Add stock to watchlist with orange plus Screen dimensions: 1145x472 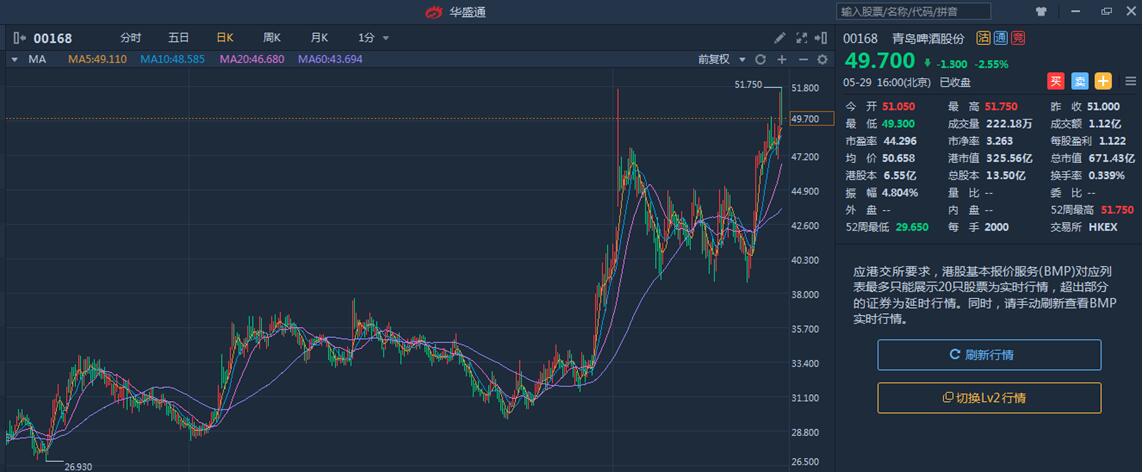click(x=1103, y=81)
